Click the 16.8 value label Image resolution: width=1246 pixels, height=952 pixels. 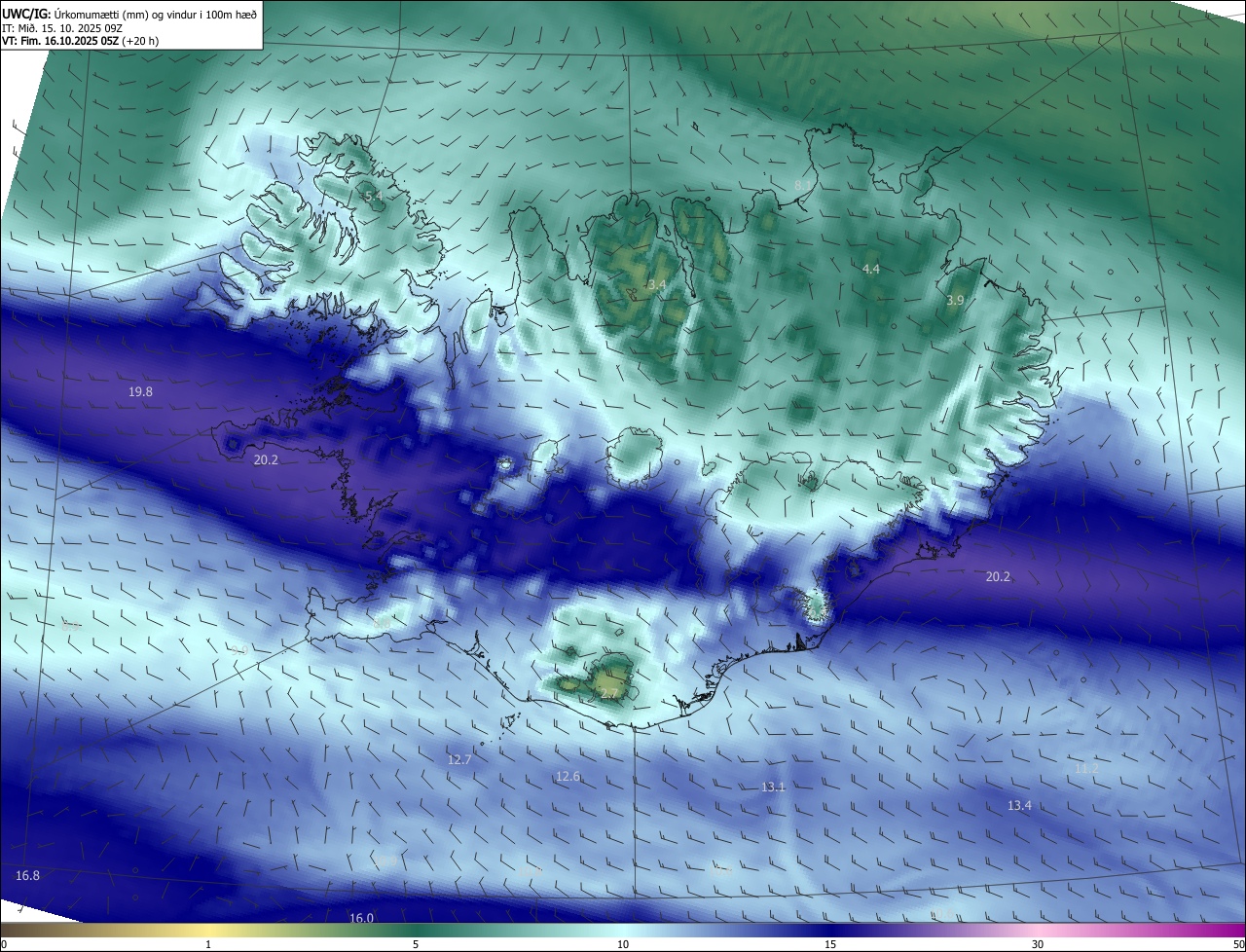point(28,876)
